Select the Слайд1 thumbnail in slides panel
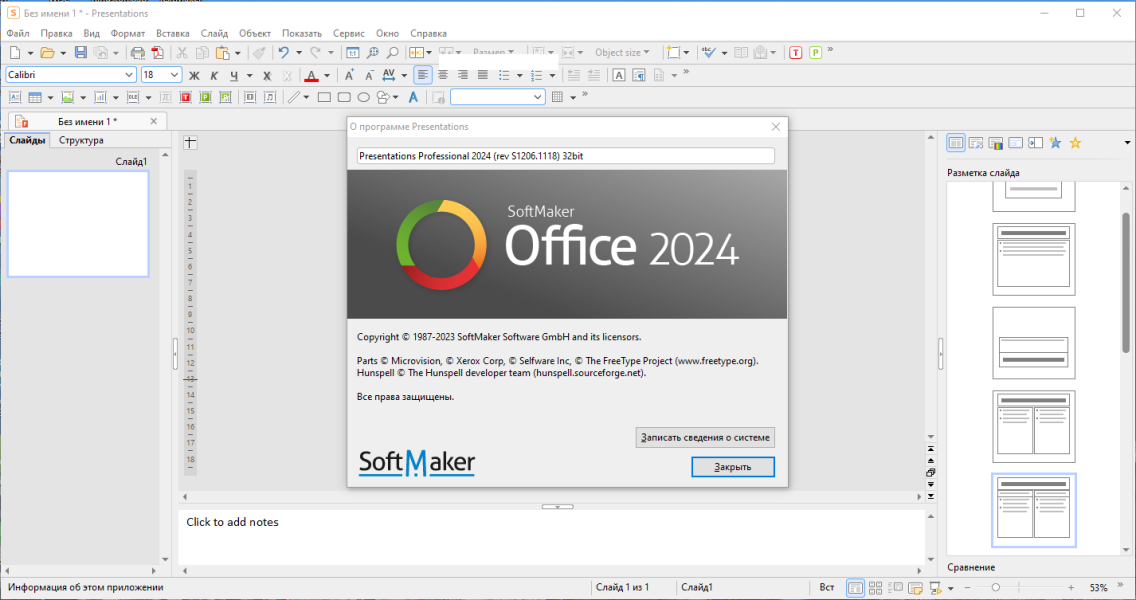This screenshot has height=600, width=1136. (x=78, y=224)
